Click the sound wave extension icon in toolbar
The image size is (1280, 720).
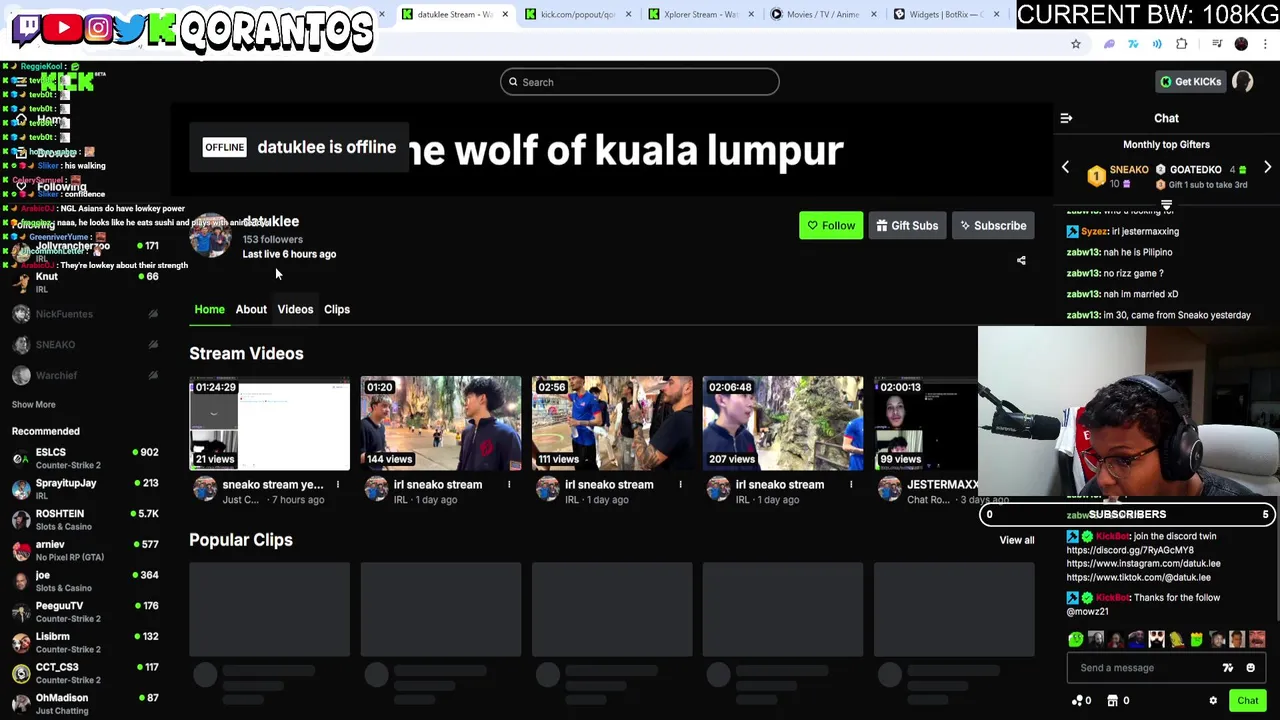tap(1157, 44)
